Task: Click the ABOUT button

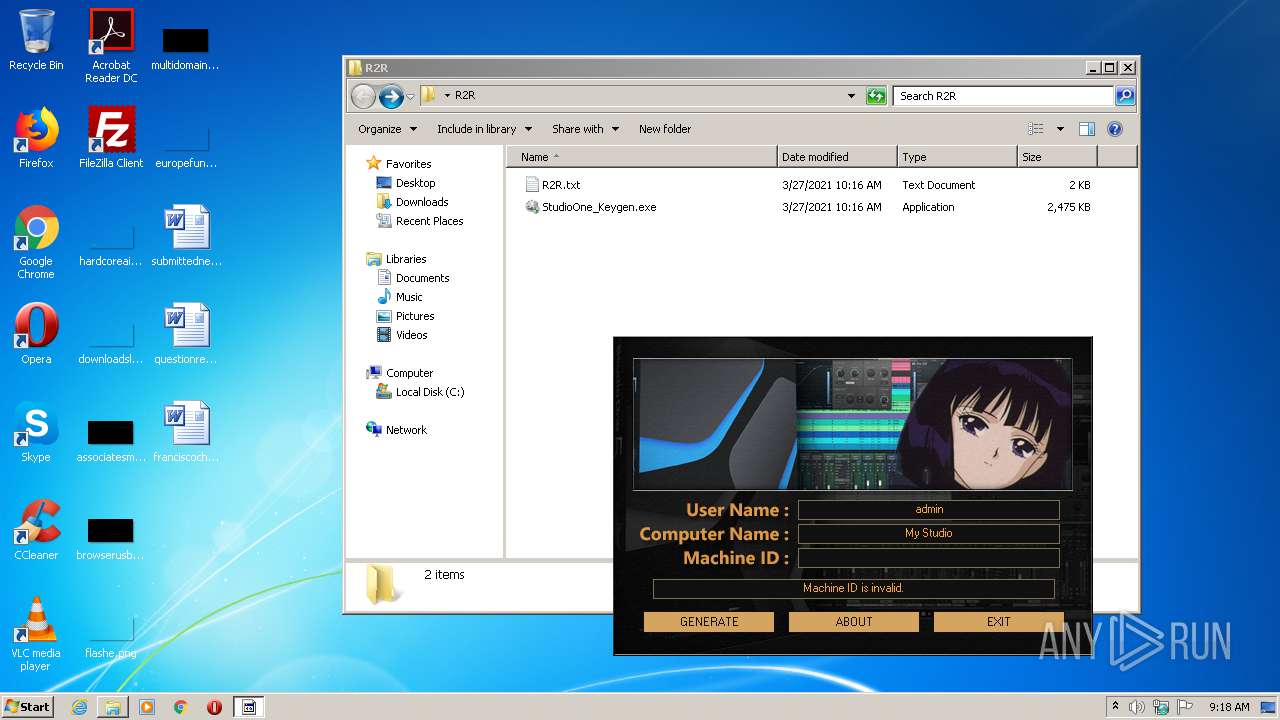Action: click(854, 622)
